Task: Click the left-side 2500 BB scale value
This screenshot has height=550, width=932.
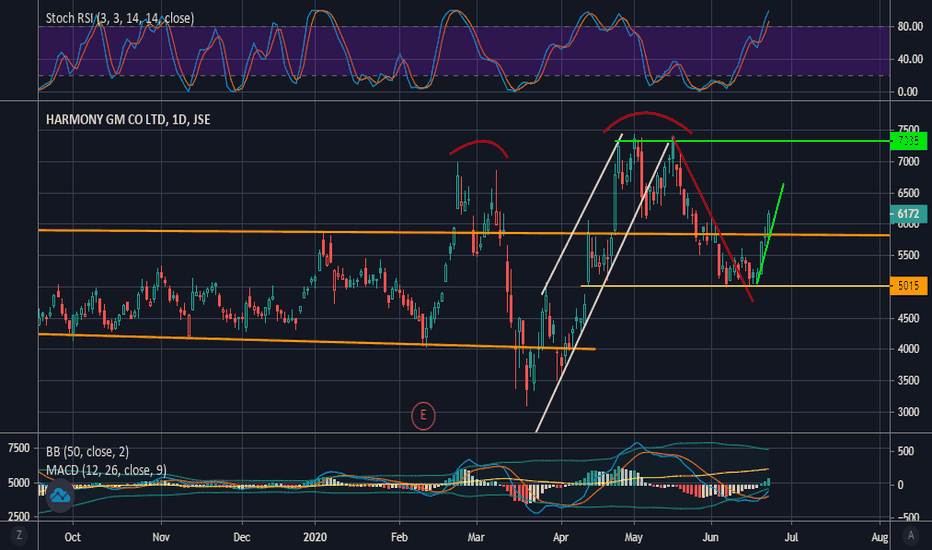Action: 19,517
